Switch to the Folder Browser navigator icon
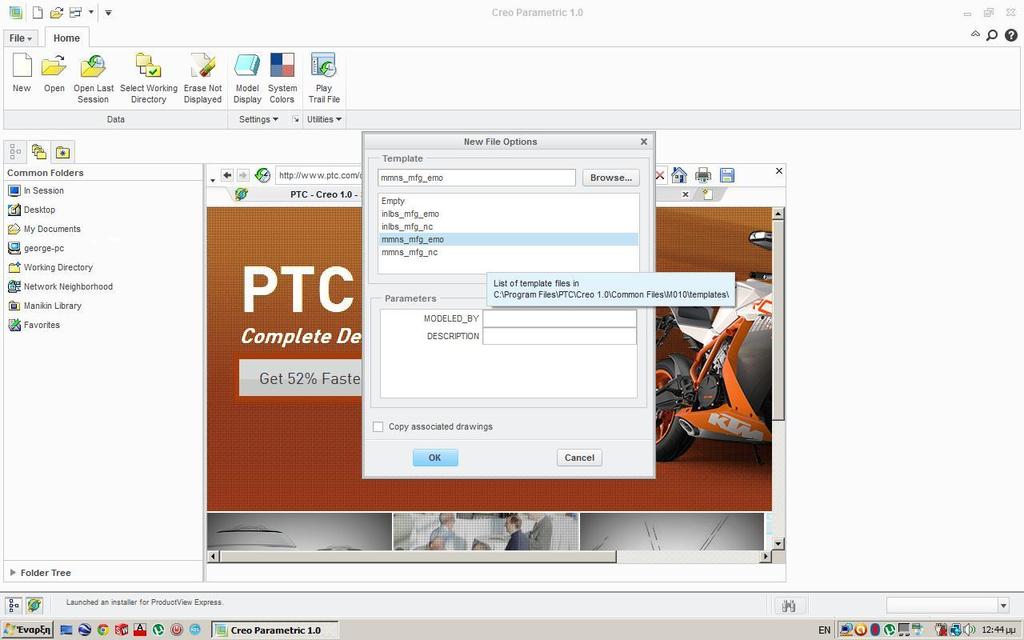 click(x=39, y=152)
